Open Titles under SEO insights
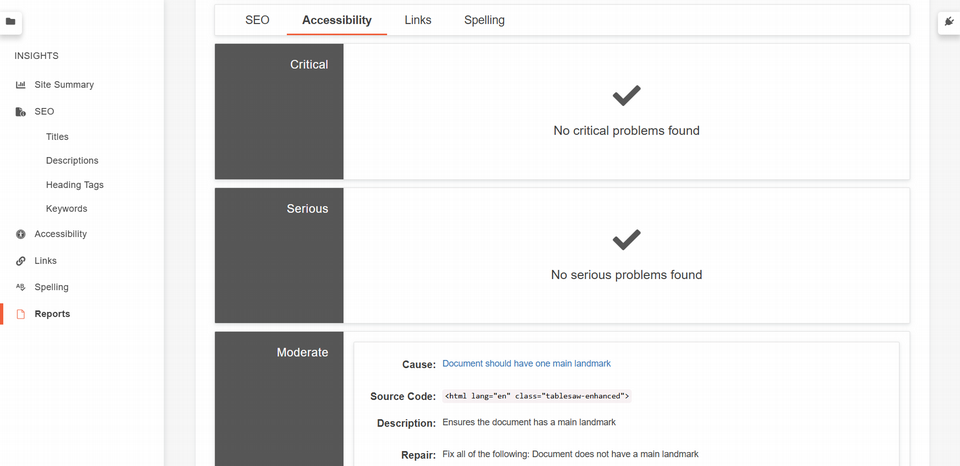The width and height of the screenshot is (960, 466). (57, 137)
